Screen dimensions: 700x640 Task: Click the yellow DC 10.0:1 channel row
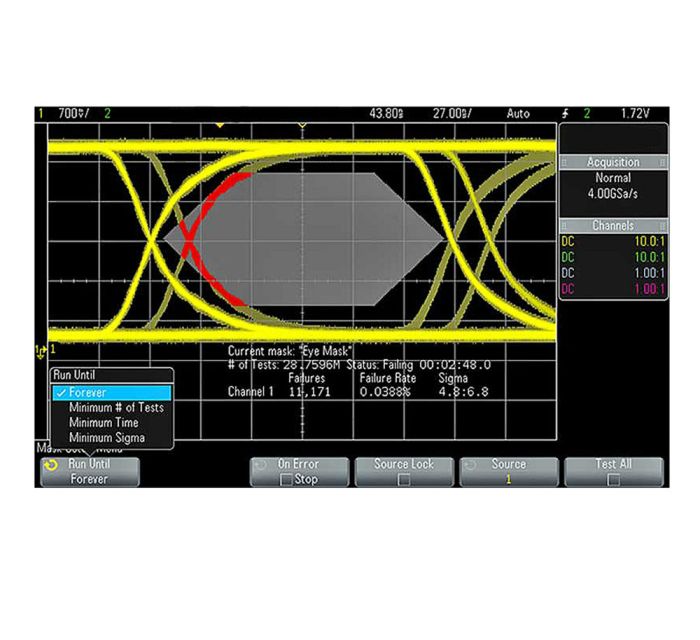[613, 241]
